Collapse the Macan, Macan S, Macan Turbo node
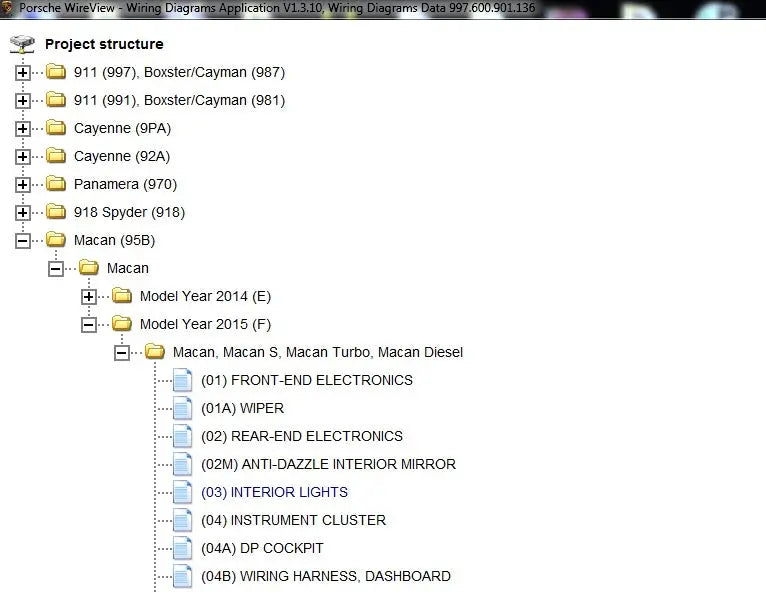The width and height of the screenshot is (766, 592). click(x=122, y=352)
